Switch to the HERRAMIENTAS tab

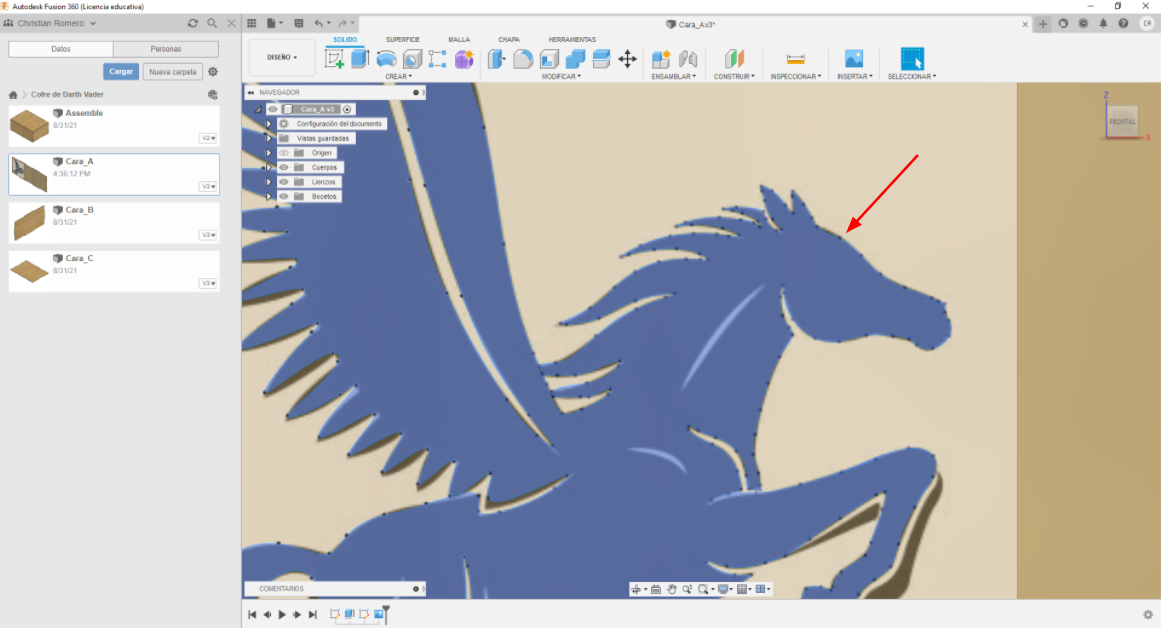pyautogui.click(x=572, y=40)
